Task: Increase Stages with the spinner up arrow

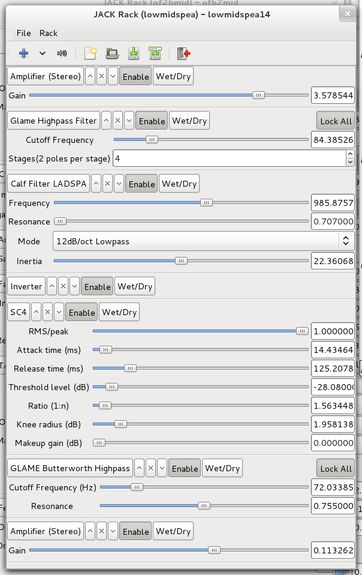Action: coord(350,154)
